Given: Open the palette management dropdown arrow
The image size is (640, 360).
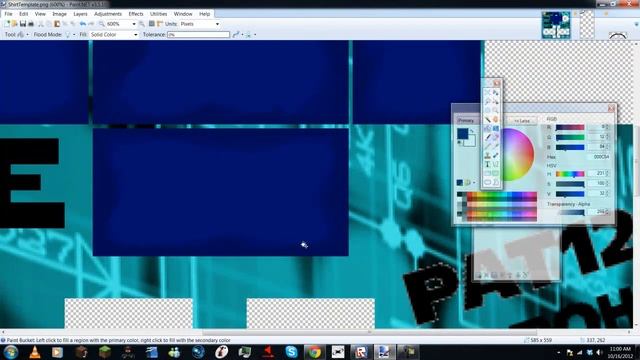Looking at the screenshot, I should [474, 182].
